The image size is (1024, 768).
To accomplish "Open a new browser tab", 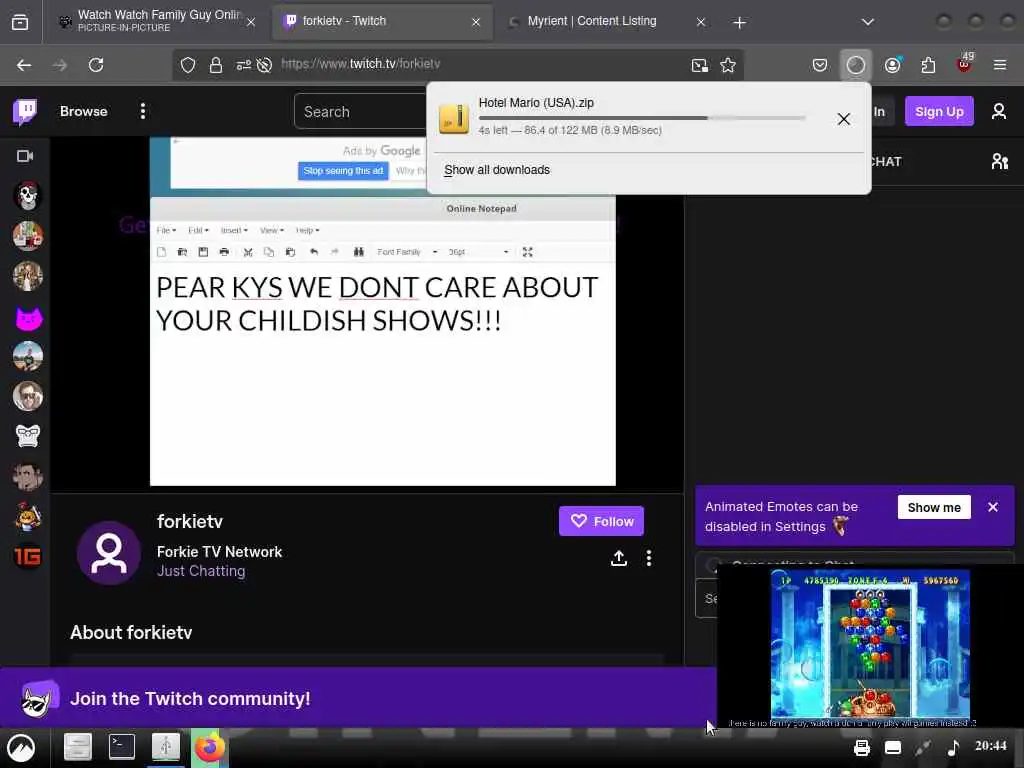I will tap(739, 23).
